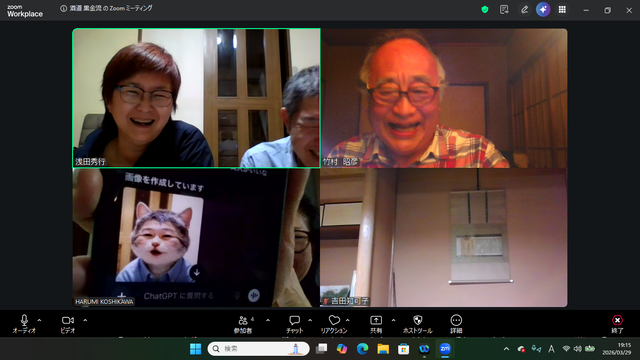This screenshot has width=640, height=360.
Task: Start screen Share
Action: [376, 324]
